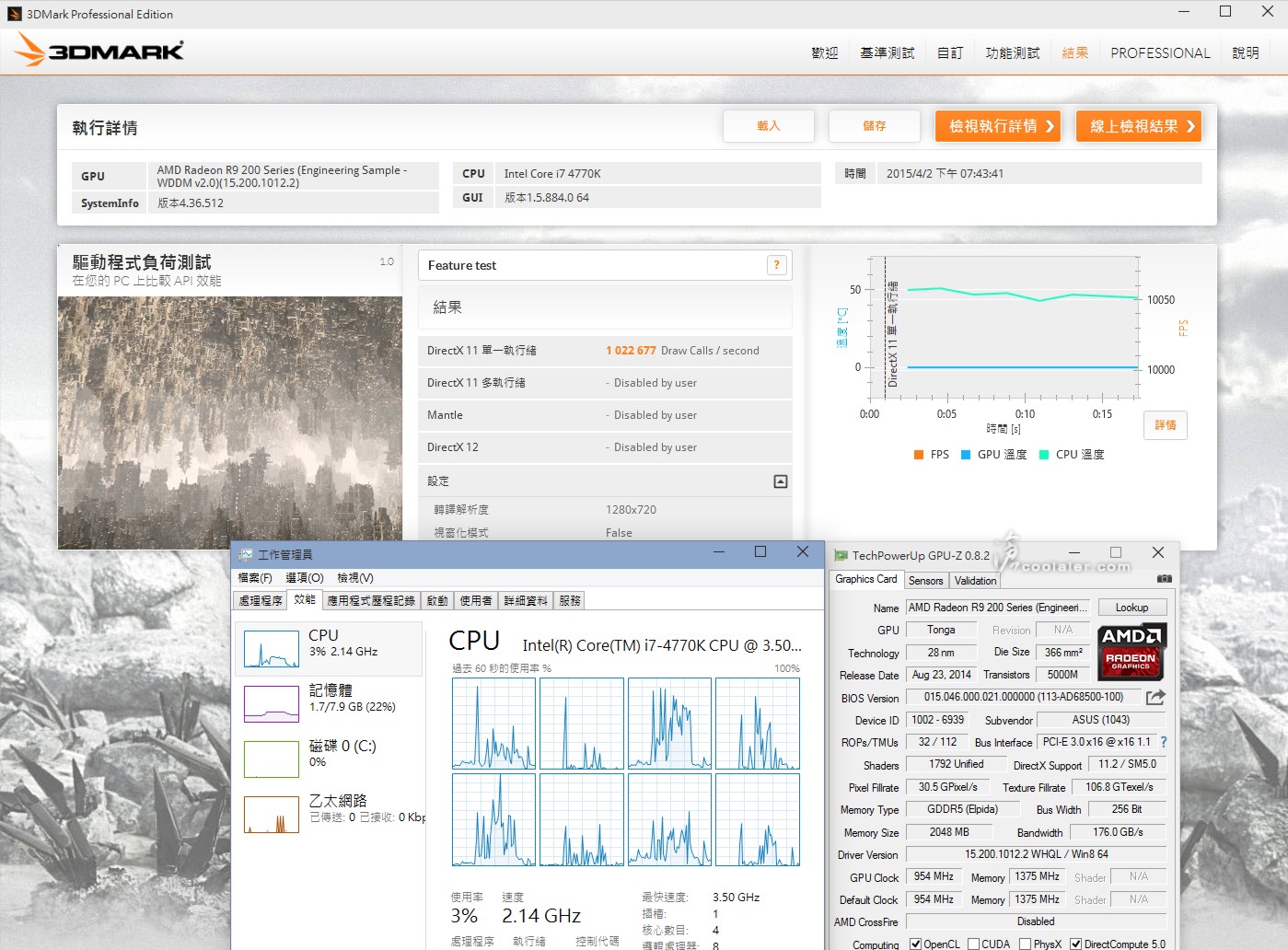Open the 檢視(V) menu in Task Manager
Screen dimensions: 1288x950
coord(355,577)
